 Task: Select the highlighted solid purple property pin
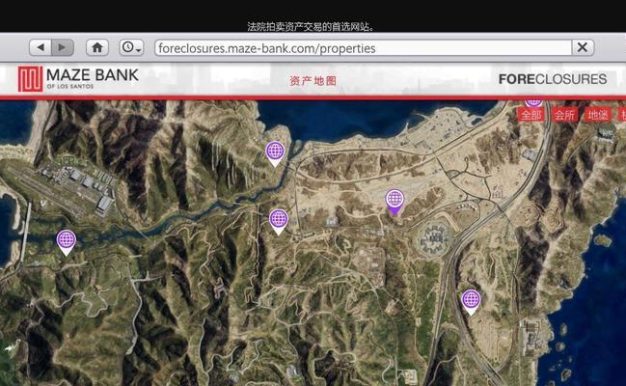tap(394, 202)
